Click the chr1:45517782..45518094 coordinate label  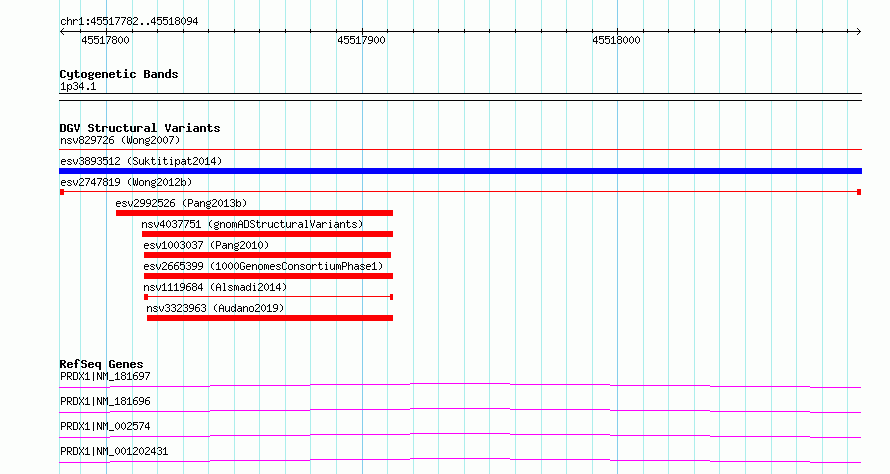pos(129,21)
